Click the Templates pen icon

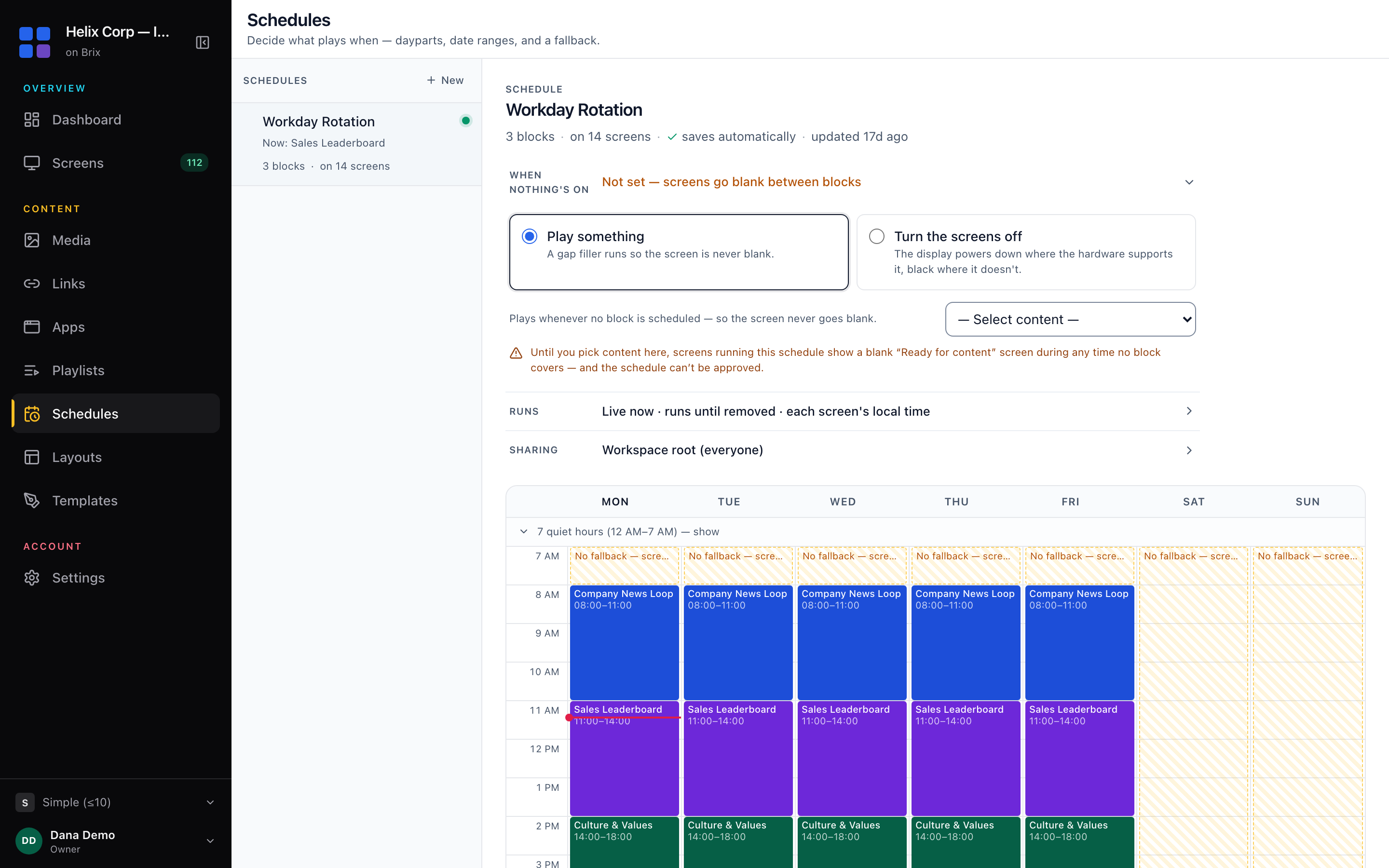point(31,501)
